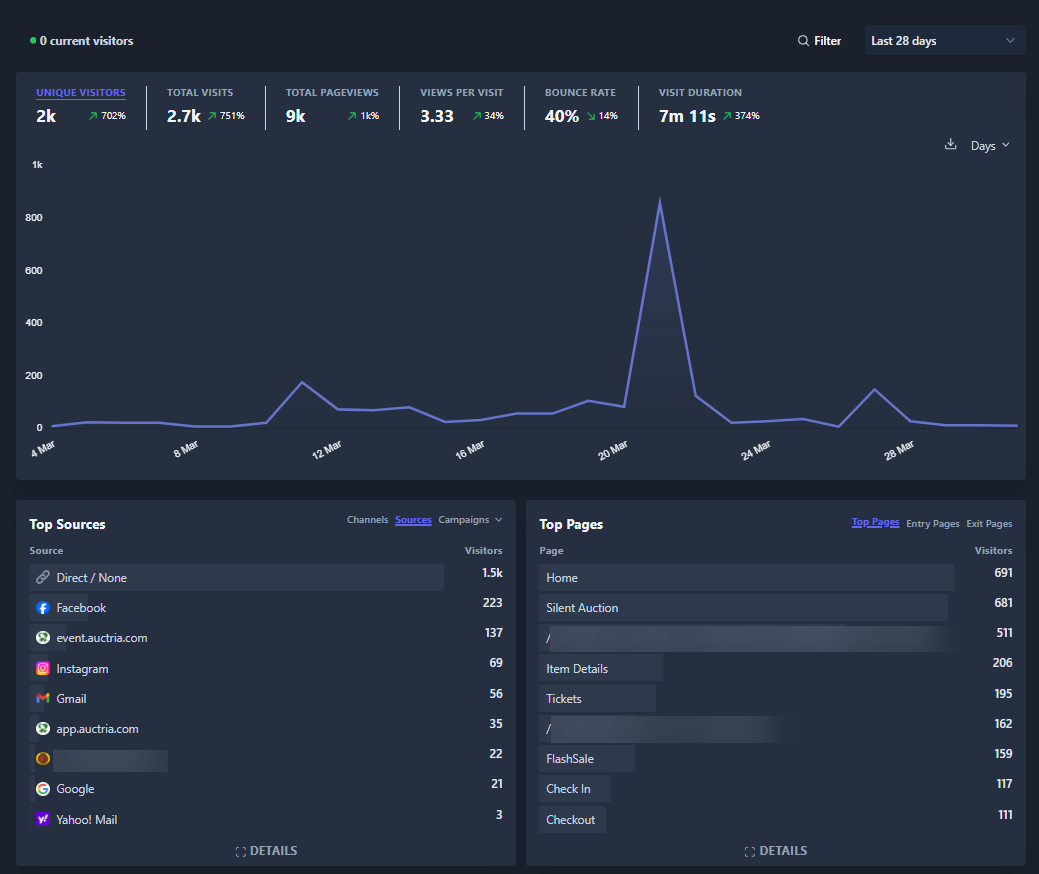
Task: Show the Visit Duration metric graph
Action: click(x=700, y=93)
